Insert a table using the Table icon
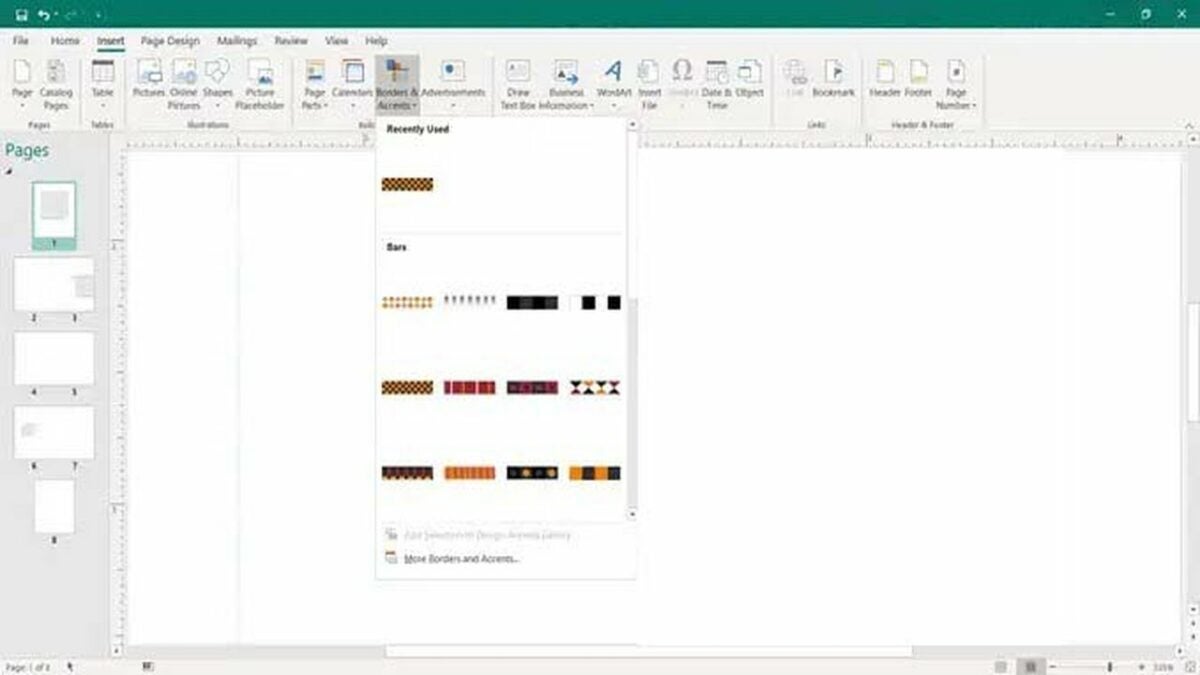This screenshot has width=1200, height=675. (103, 82)
